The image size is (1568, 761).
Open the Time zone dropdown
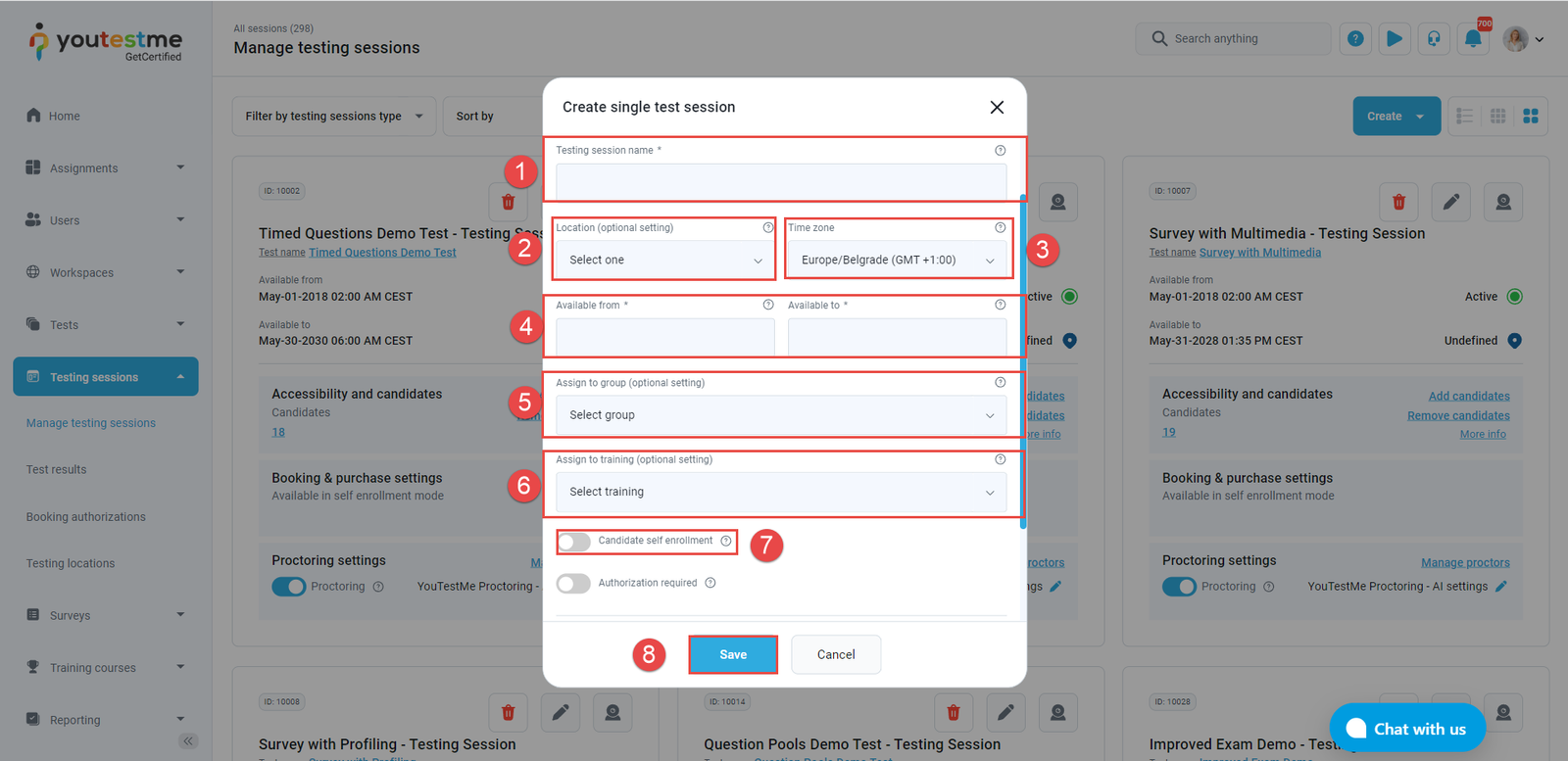point(897,261)
